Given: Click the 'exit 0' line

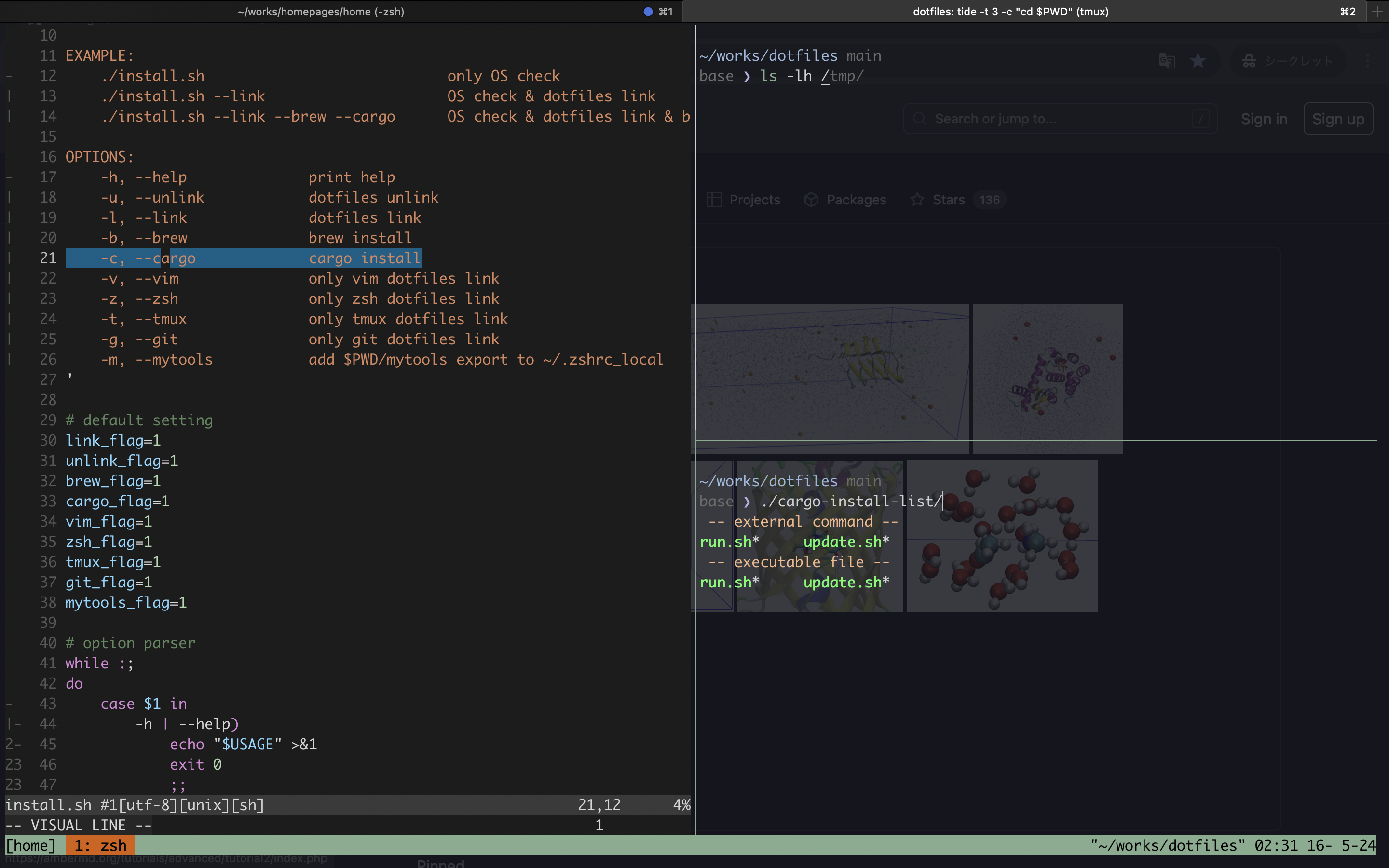Looking at the screenshot, I should 196,765.
